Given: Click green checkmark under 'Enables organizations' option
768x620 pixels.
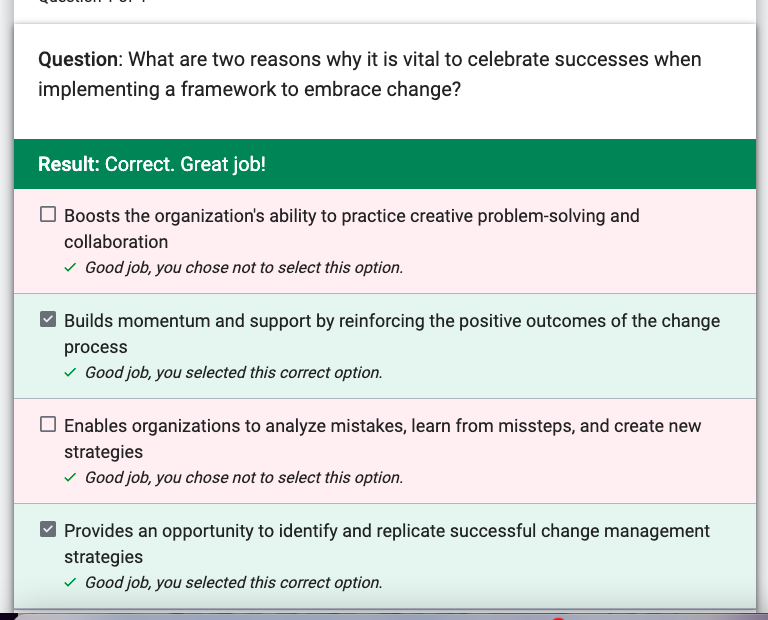Looking at the screenshot, I should (70, 477).
